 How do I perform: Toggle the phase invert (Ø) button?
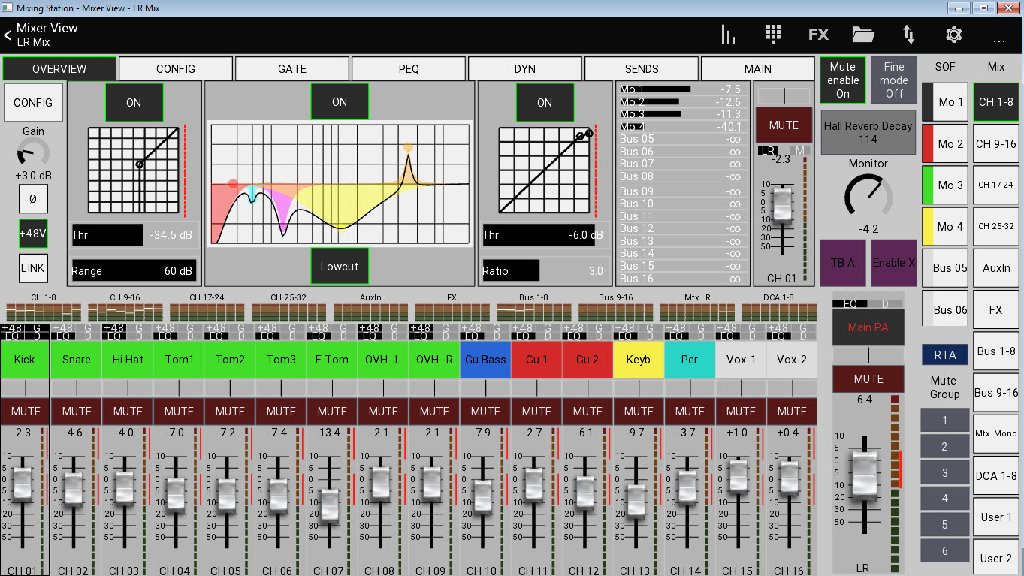pyautogui.click(x=33, y=199)
